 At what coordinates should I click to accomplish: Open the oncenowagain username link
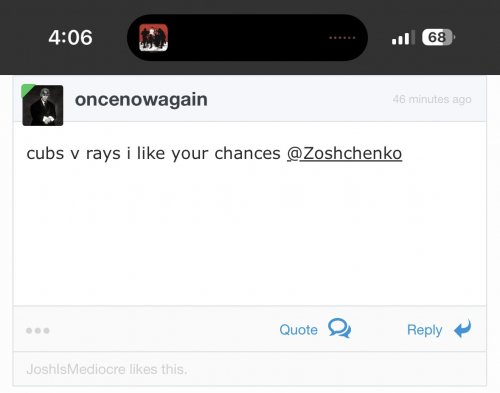point(141,99)
